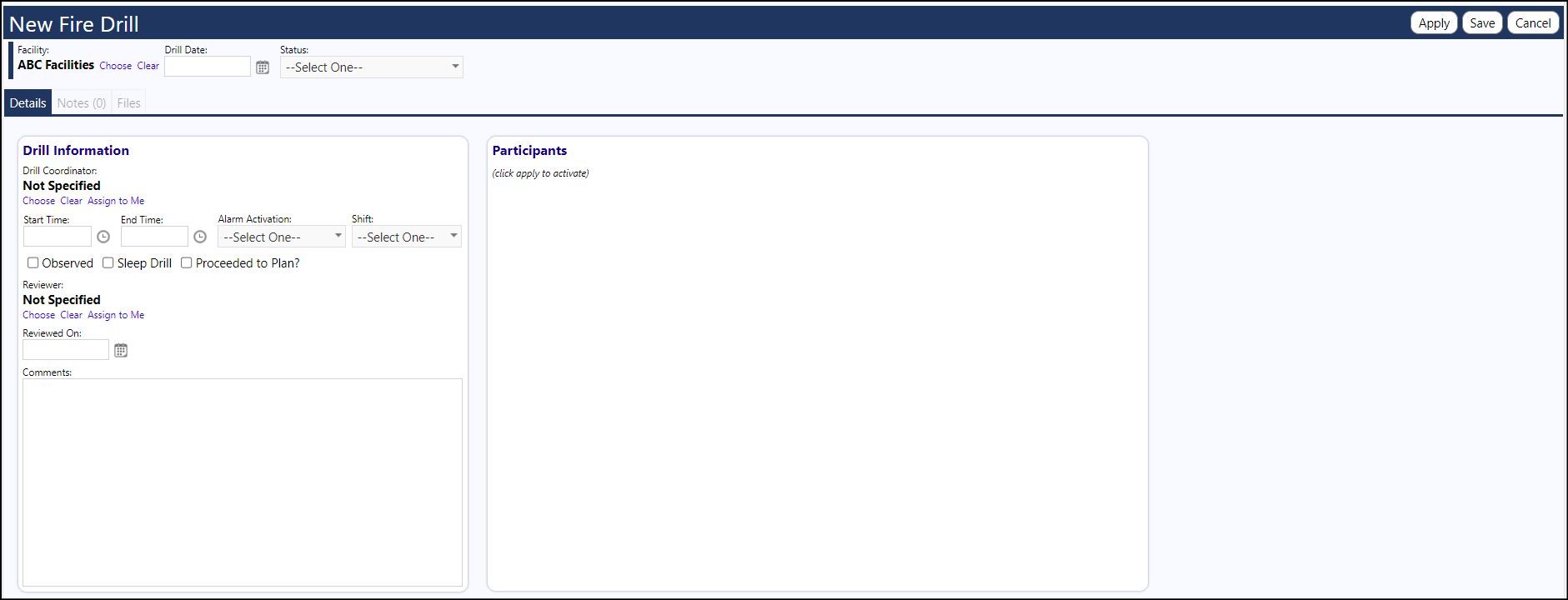Clear the Drill Coordinator

click(x=72, y=201)
